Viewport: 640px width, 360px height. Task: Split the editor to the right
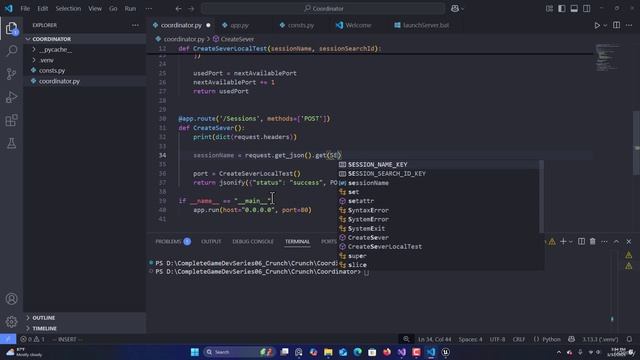(616, 25)
